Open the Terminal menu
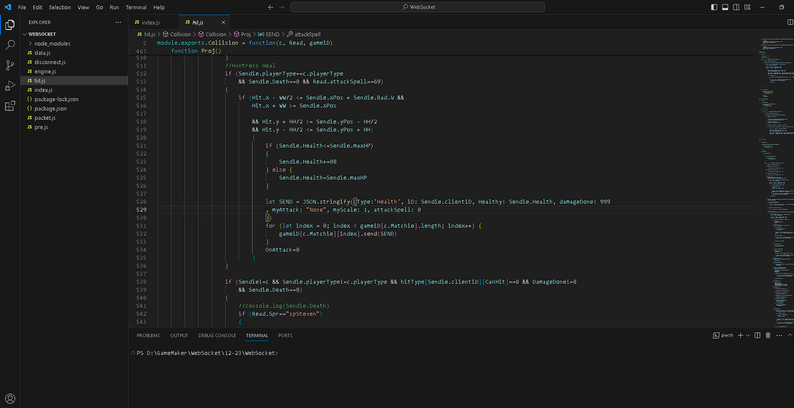794x408 pixels. [x=136, y=8]
